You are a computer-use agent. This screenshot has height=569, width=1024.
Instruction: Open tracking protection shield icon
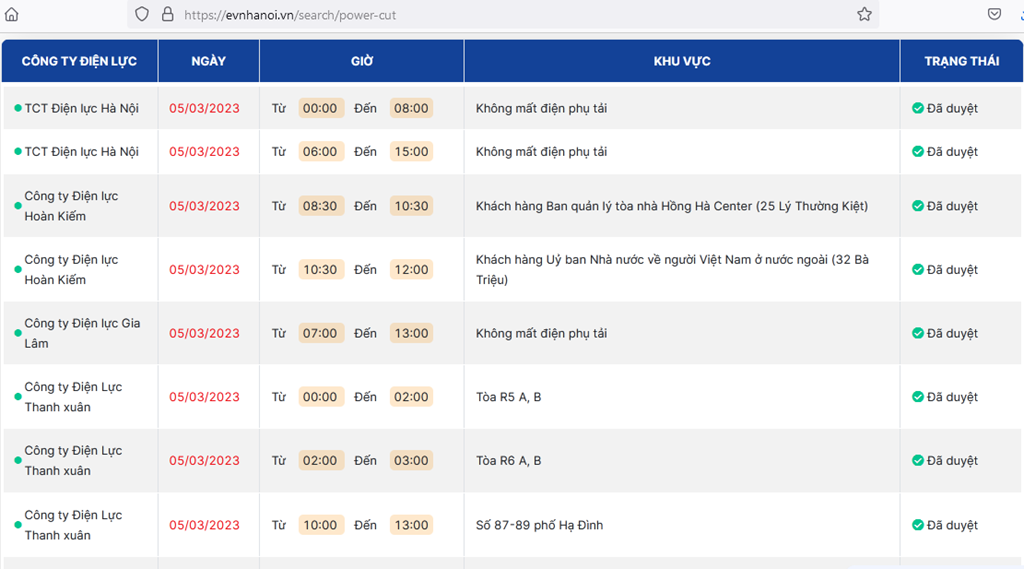pyautogui.click(x=142, y=14)
